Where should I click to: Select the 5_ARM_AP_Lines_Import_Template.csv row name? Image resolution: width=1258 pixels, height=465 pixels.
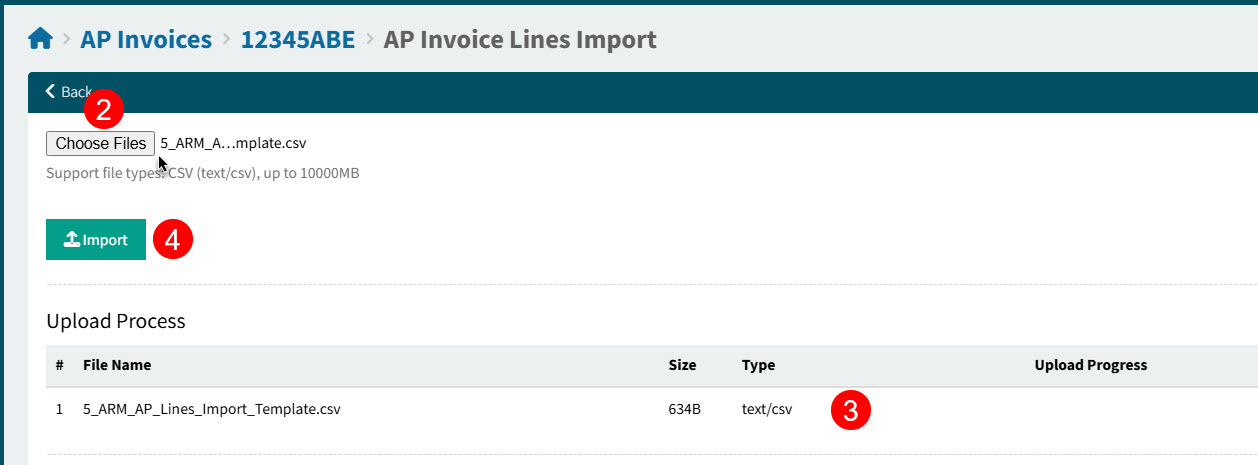211,409
